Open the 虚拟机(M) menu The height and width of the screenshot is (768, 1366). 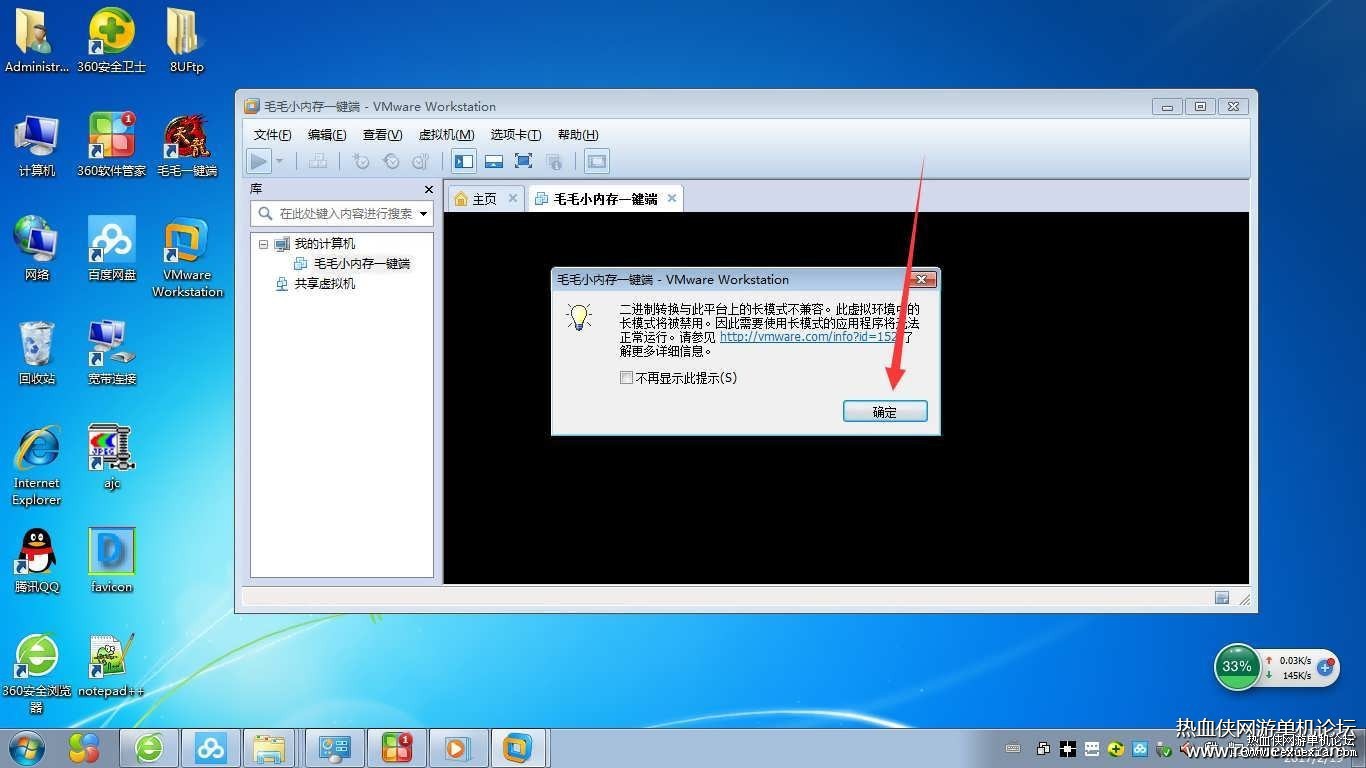pos(446,135)
